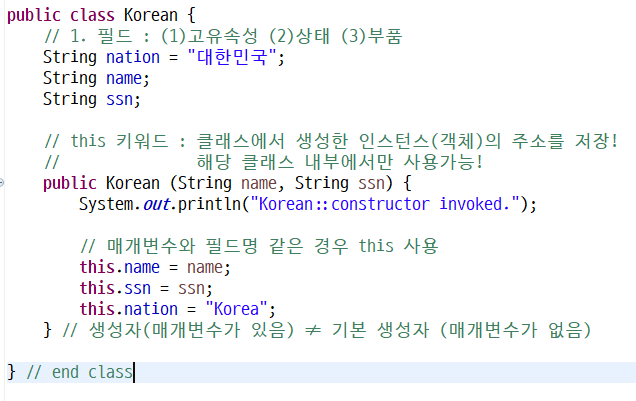Click 'this.ssn' on the ssn assignment line
This screenshot has height=401, width=636.
(x=115, y=288)
